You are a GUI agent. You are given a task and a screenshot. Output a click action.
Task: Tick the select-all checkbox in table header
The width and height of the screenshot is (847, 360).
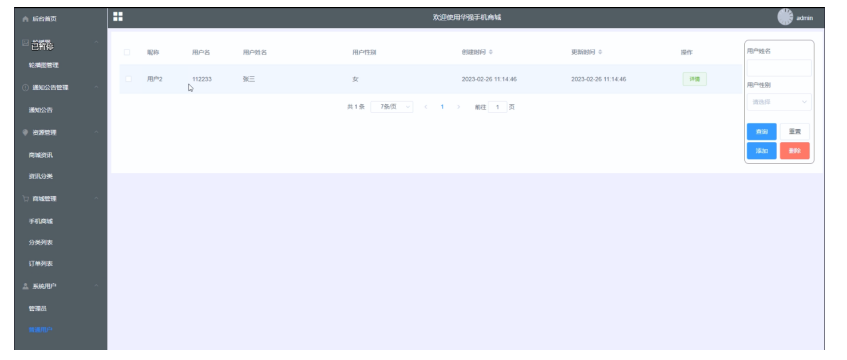click(x=127, y=52)
